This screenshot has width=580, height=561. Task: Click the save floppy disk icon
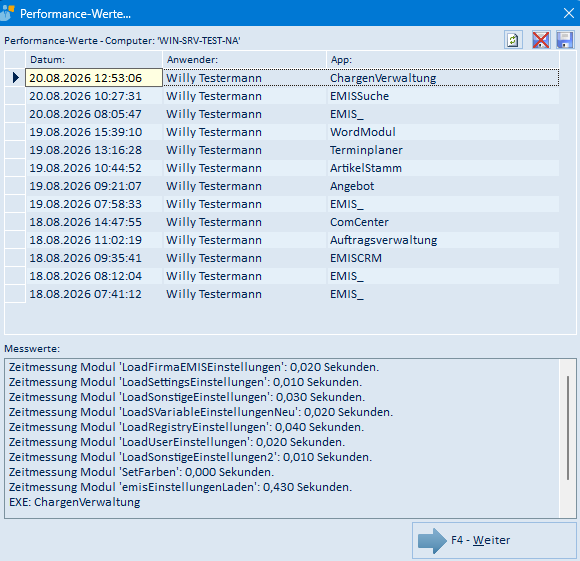[x=565, y=40]
